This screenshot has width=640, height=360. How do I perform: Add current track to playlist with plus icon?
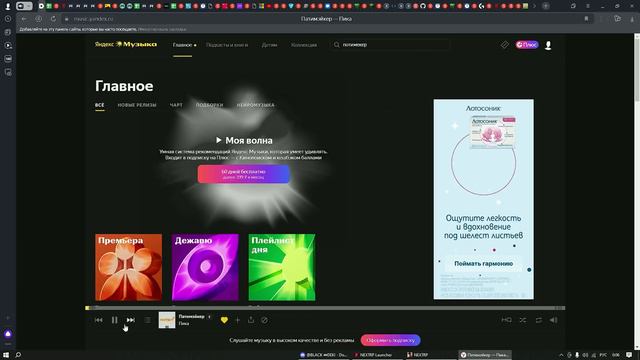pyautogui.click(x=238, y=320)
